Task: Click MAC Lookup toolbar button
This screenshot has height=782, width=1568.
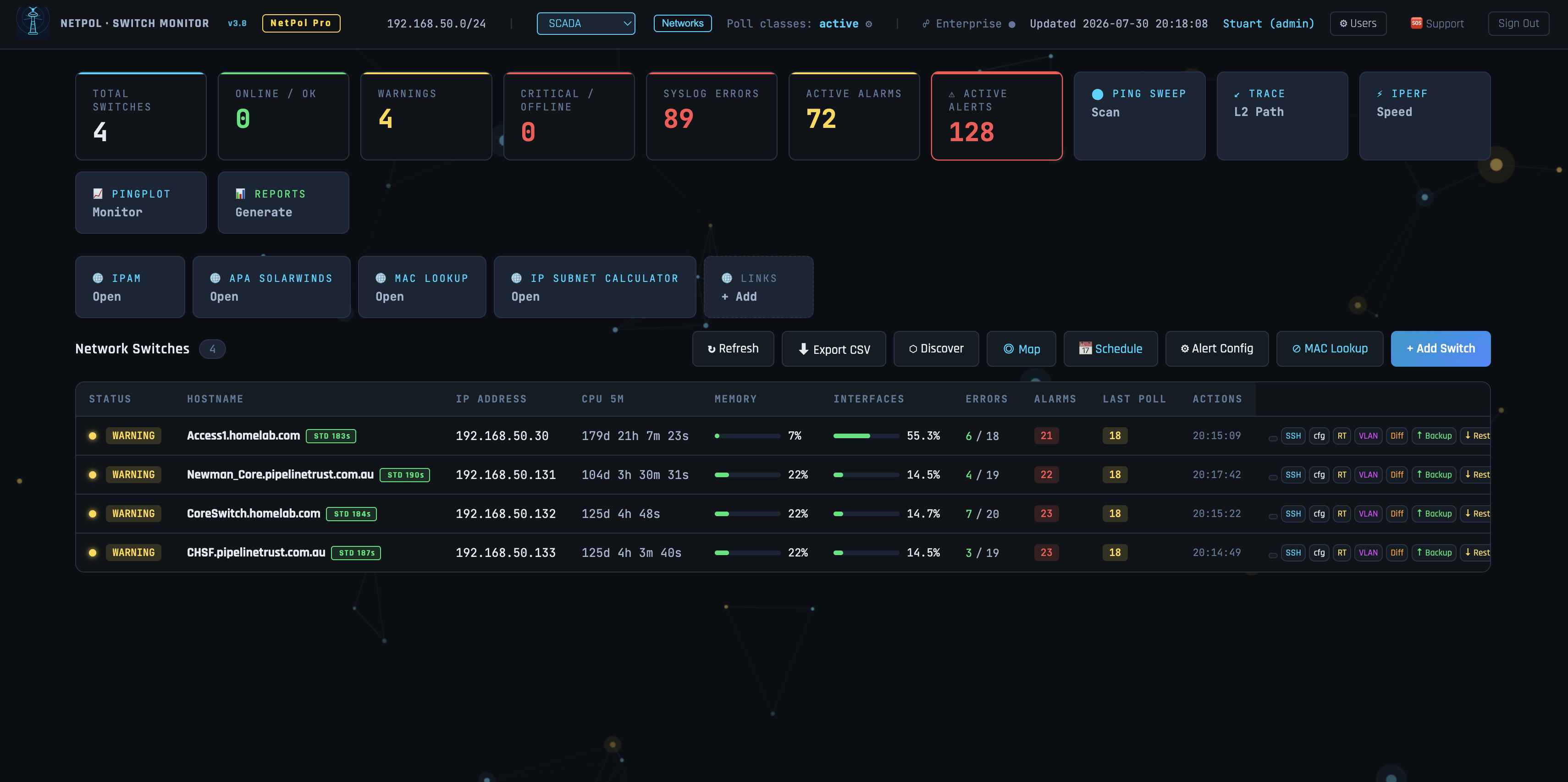Action: (x=1330, y=349)
